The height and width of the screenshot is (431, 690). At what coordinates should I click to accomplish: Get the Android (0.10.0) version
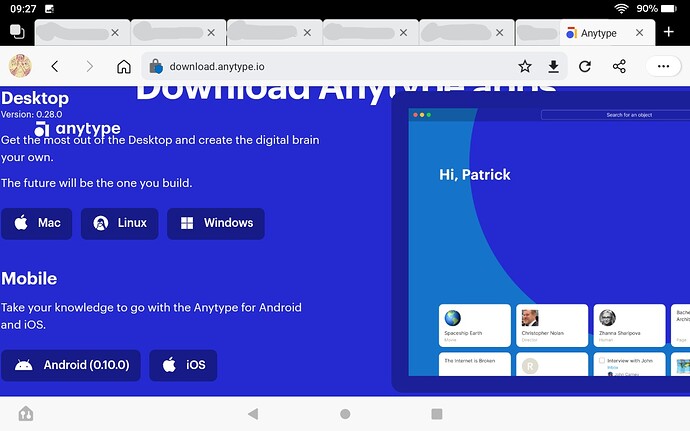tap(71, 365)
